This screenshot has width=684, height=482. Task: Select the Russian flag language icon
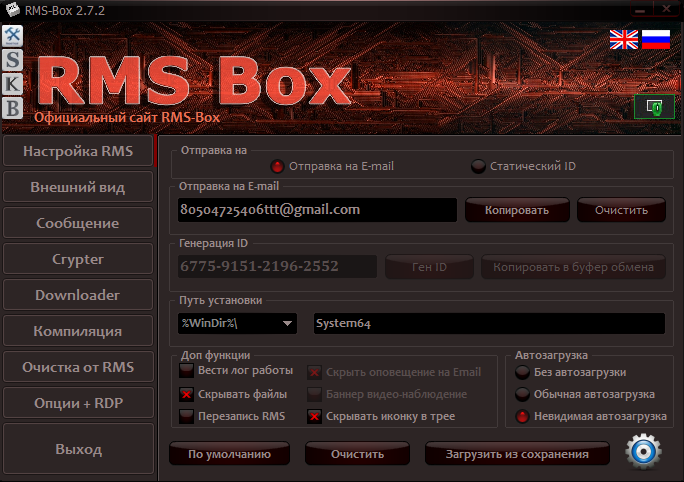[x=655, y=40]
